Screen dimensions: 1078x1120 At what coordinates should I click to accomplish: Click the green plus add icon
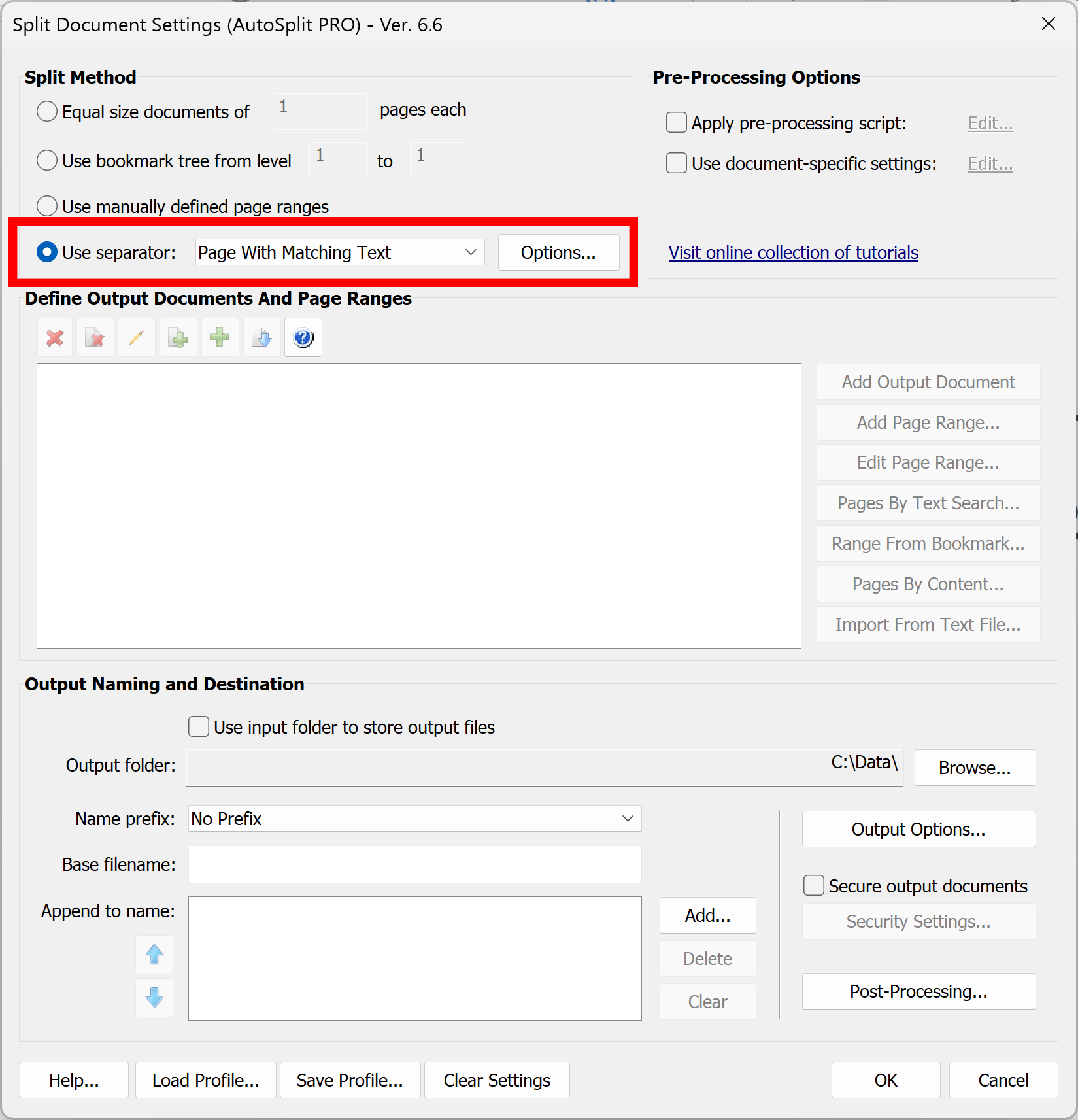(x=220, y=337)
